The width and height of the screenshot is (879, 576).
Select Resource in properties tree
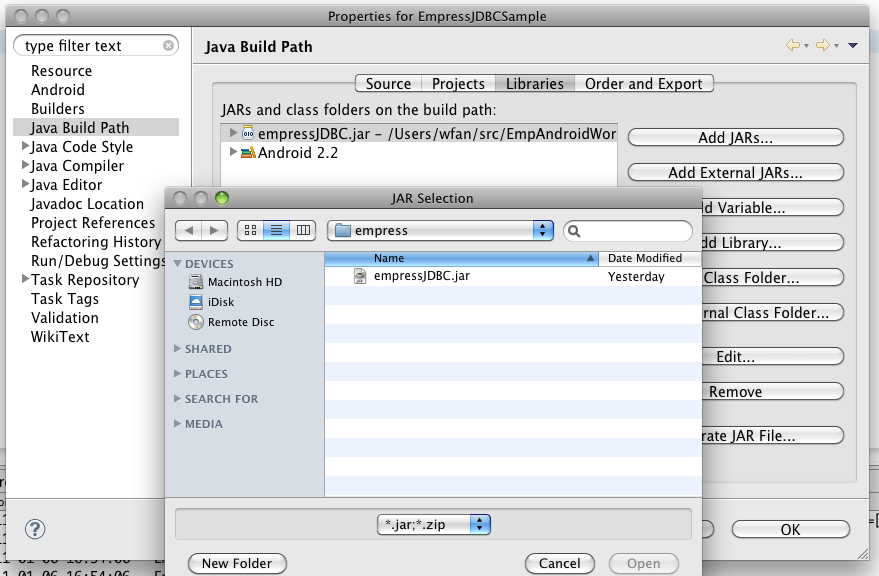pyautogui.click(x=62, y=71)
